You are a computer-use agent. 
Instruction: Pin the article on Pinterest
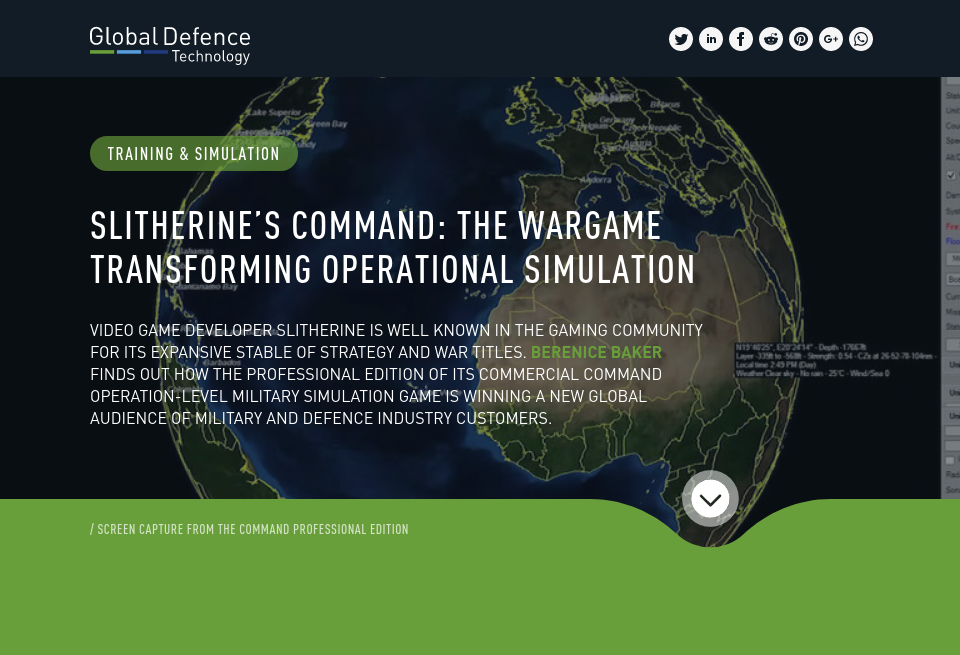[x=801, y=39]
